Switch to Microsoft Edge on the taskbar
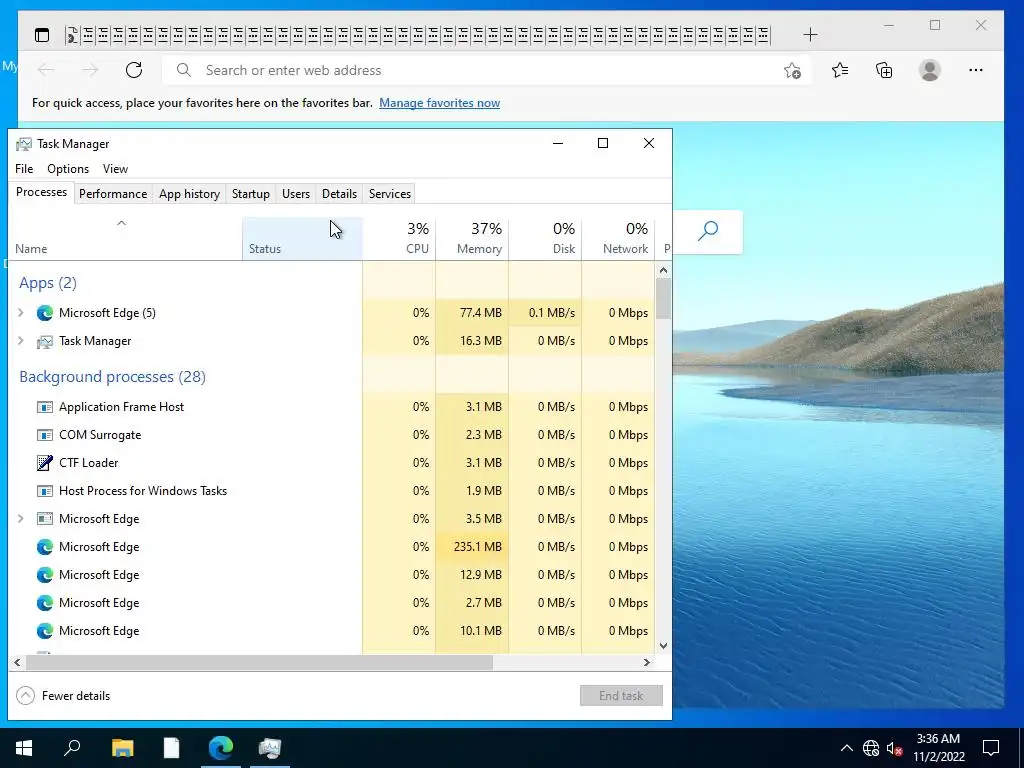The height and width of the screenshot is (768, 1024). pos(221,748)
